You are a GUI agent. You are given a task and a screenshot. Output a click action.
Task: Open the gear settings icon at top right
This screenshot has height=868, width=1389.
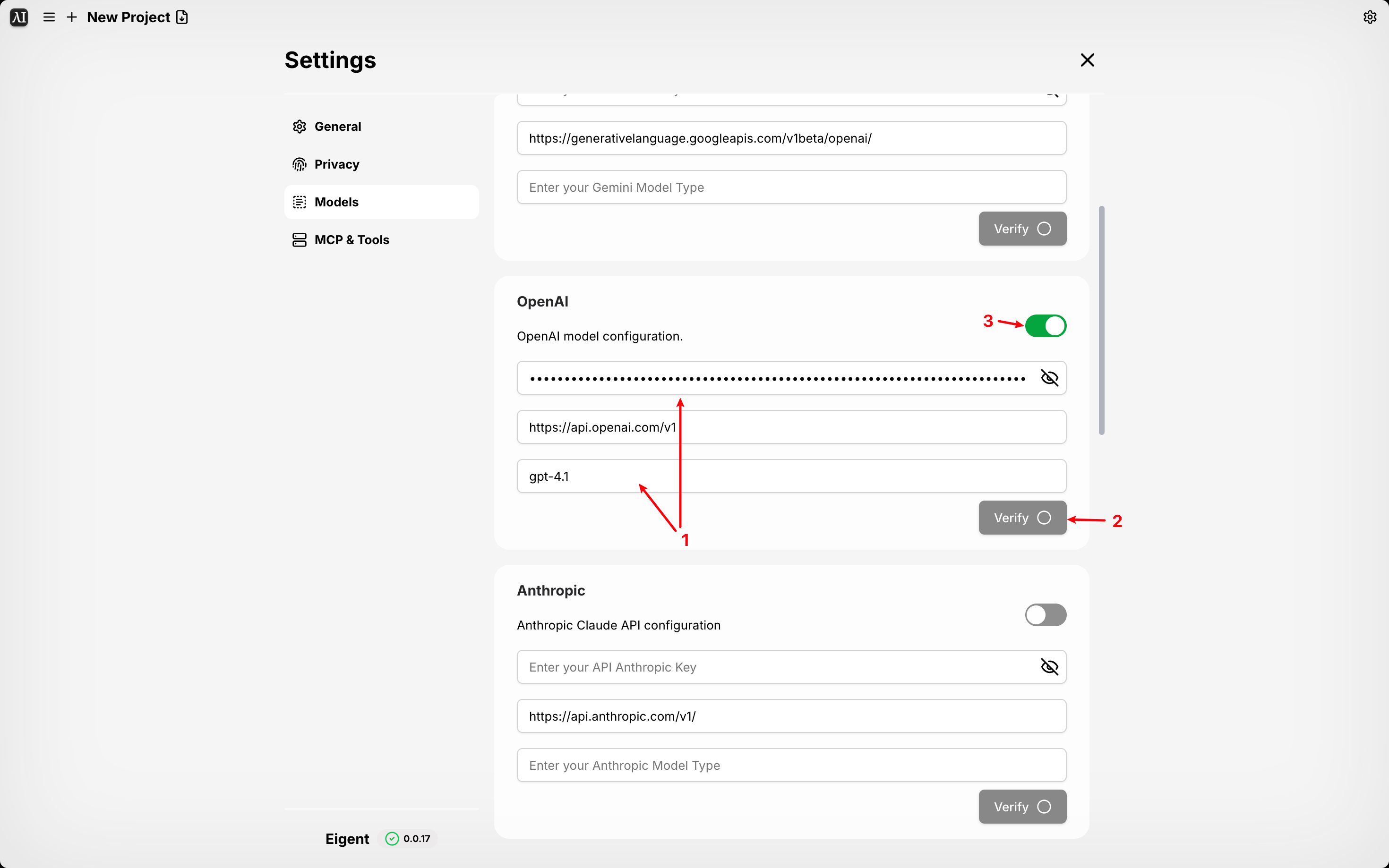click(1370, 17)
